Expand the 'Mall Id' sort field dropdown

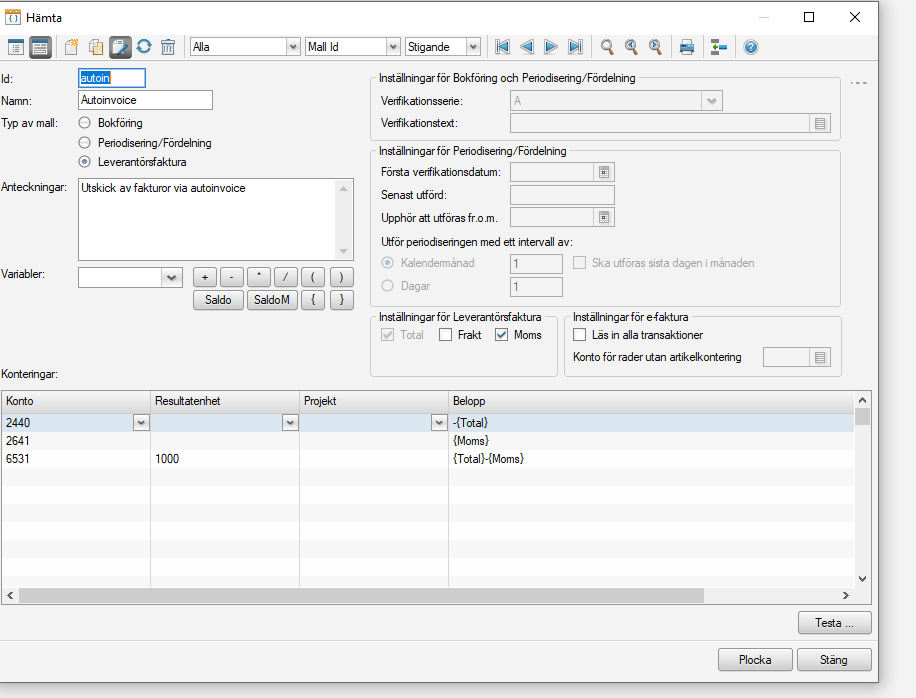click(x=393, y=47)
